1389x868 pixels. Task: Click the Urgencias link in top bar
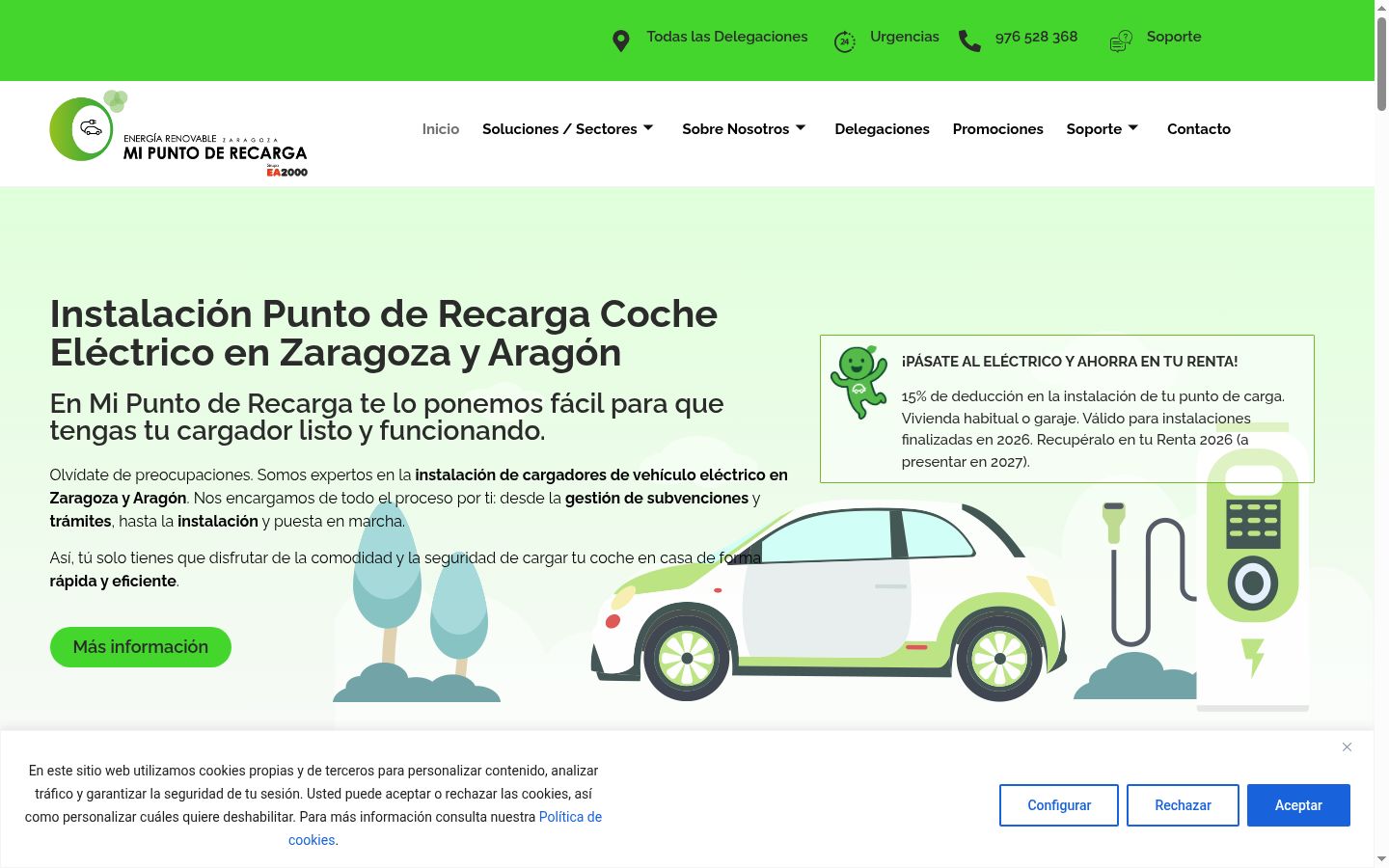[x=905, y=37]
